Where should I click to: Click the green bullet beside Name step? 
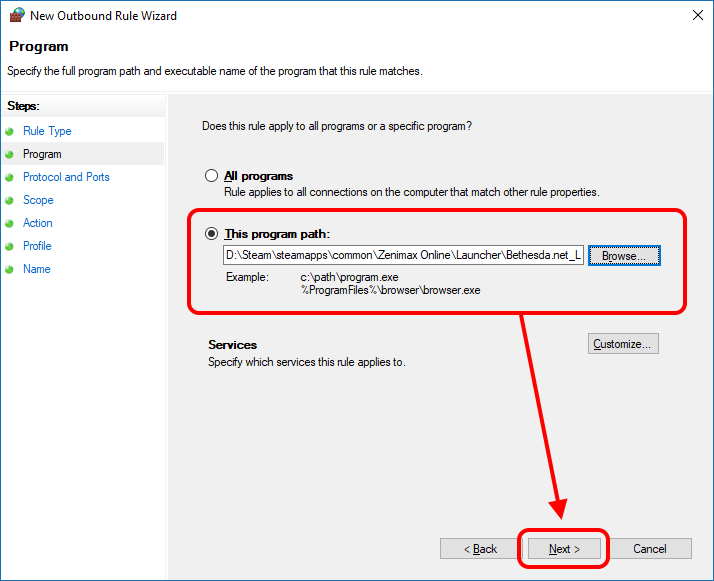coord(10,270)
